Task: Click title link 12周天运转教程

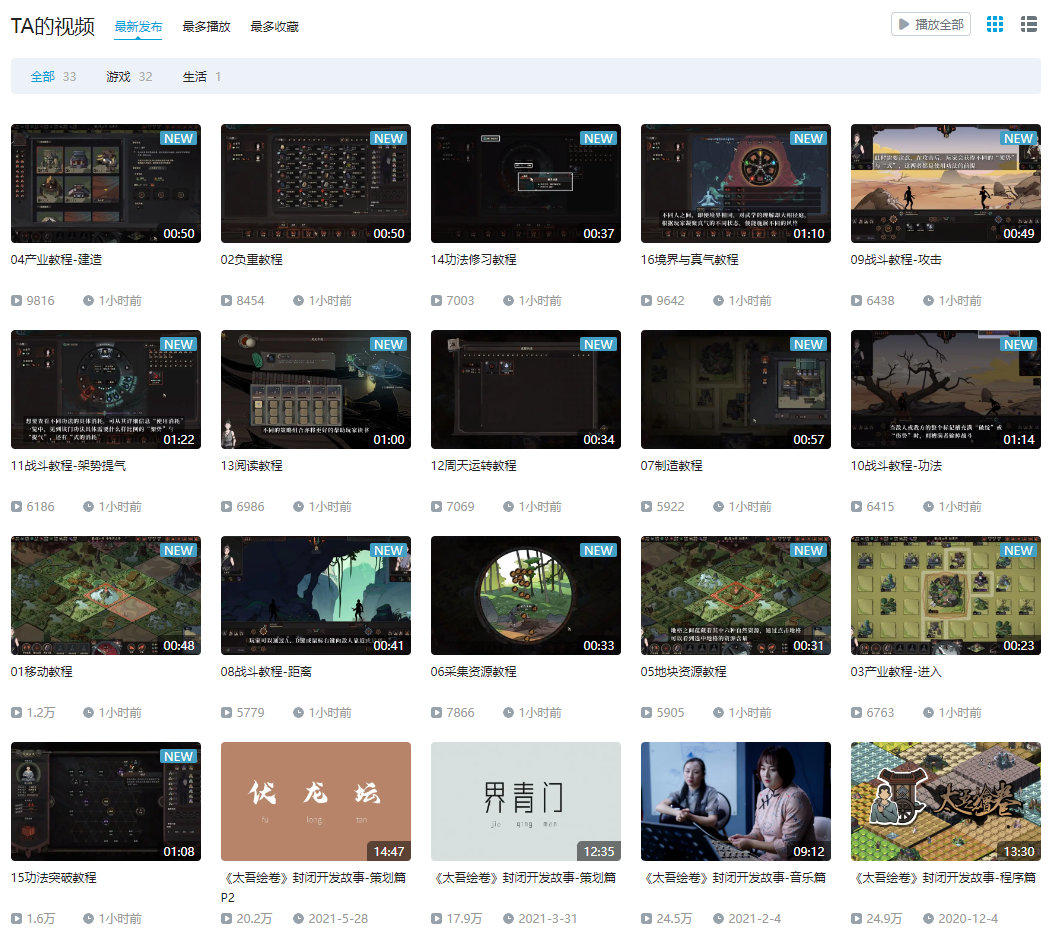Action: 474,466
